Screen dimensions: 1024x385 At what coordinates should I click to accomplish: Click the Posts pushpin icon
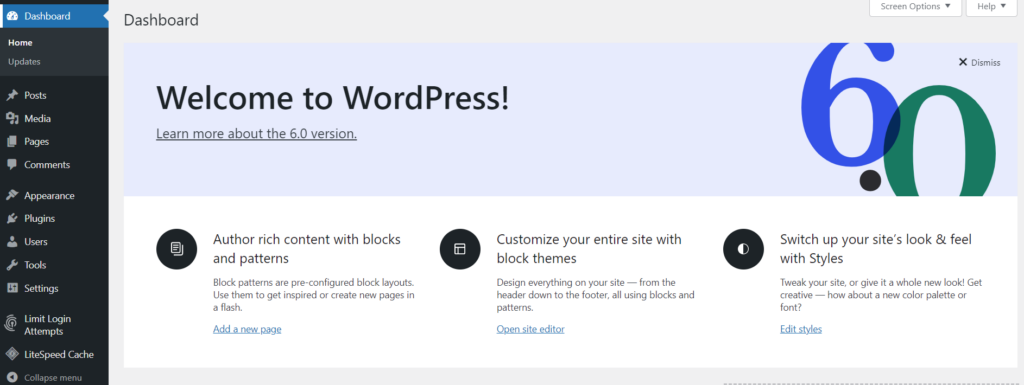(12, 95)
